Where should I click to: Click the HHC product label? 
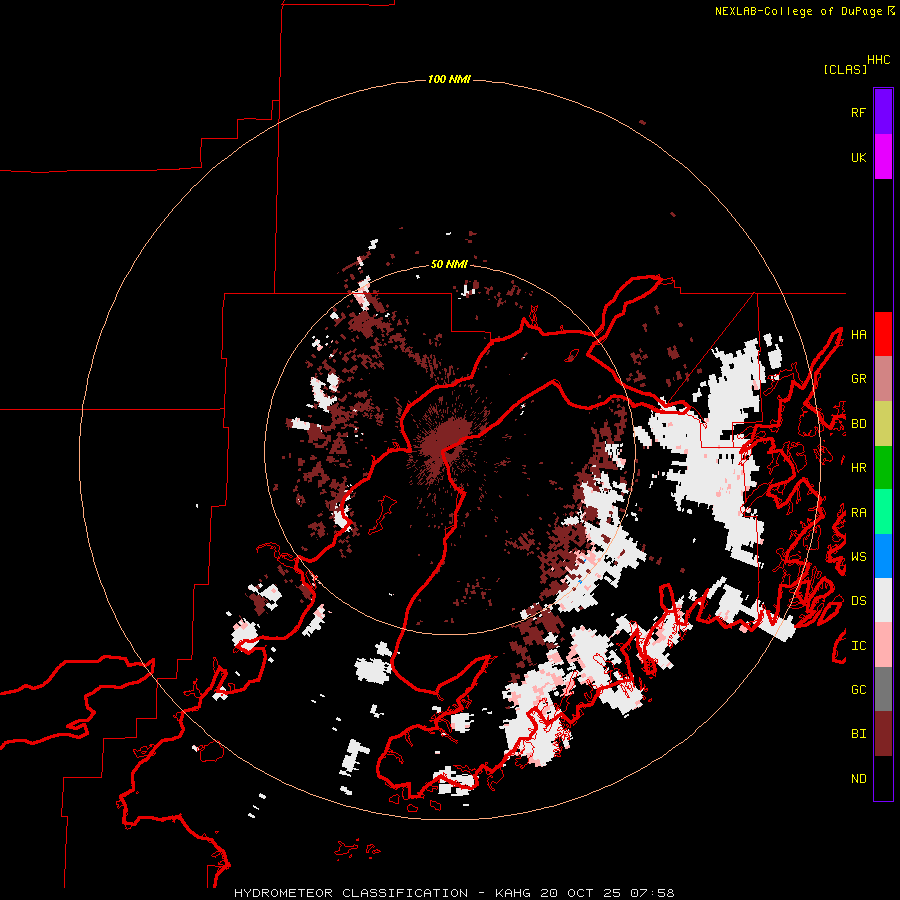click(878, 60)
